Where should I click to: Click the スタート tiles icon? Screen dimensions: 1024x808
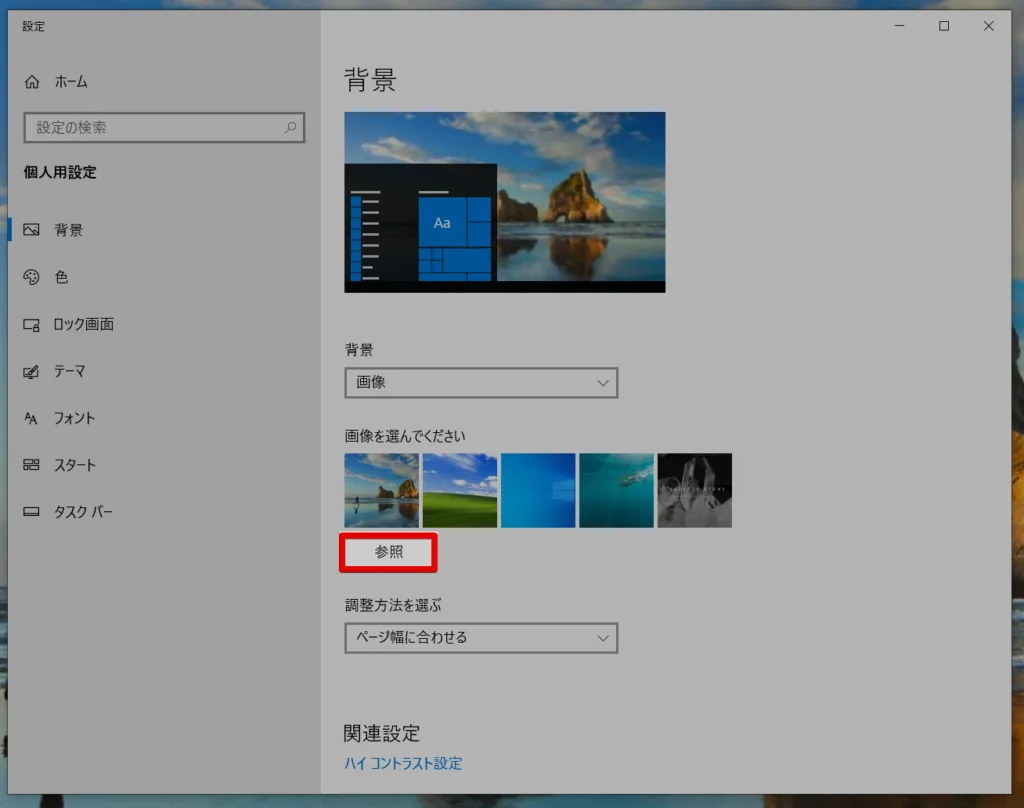click(31, 464)
